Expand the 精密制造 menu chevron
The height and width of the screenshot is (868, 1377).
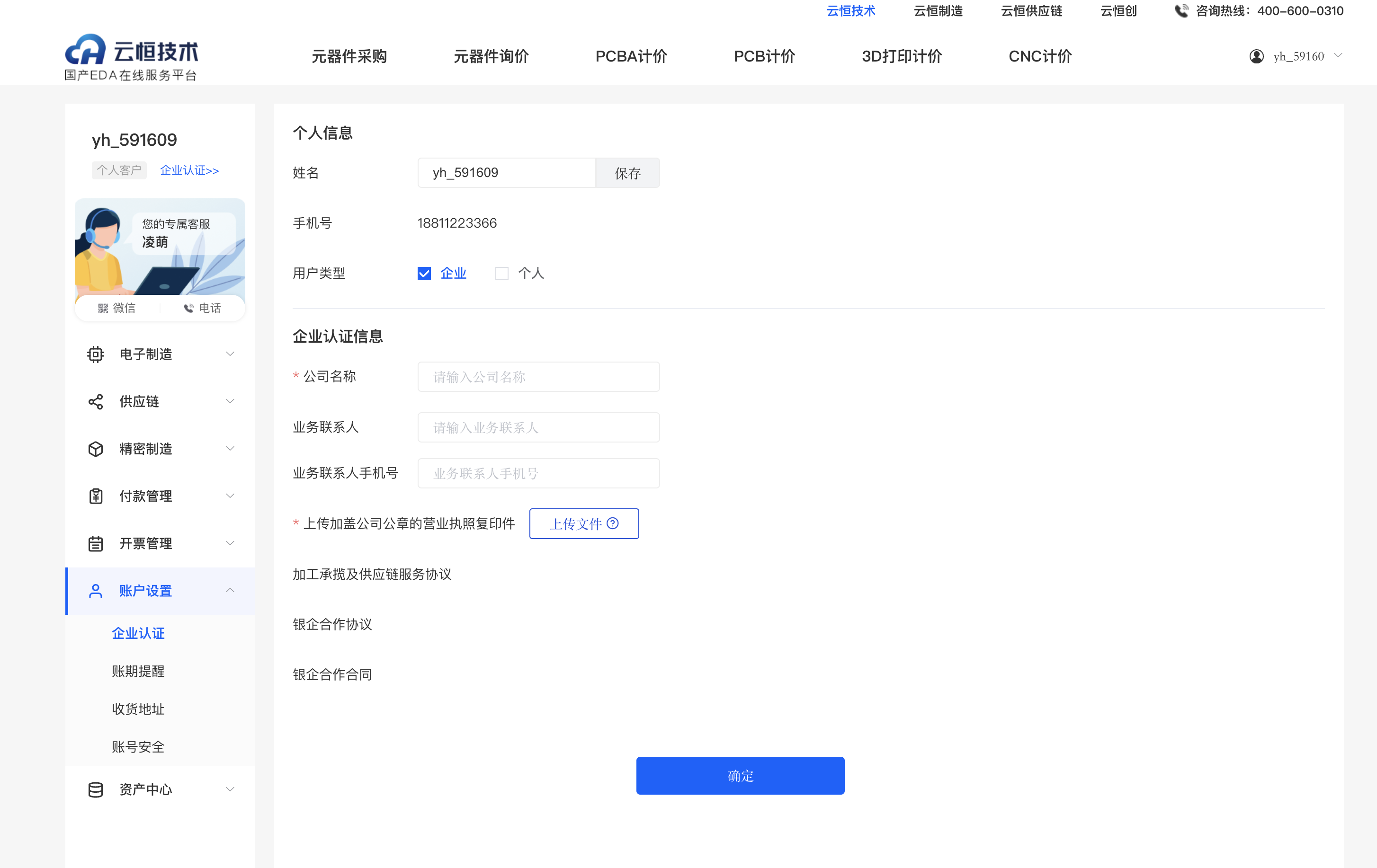230,449
